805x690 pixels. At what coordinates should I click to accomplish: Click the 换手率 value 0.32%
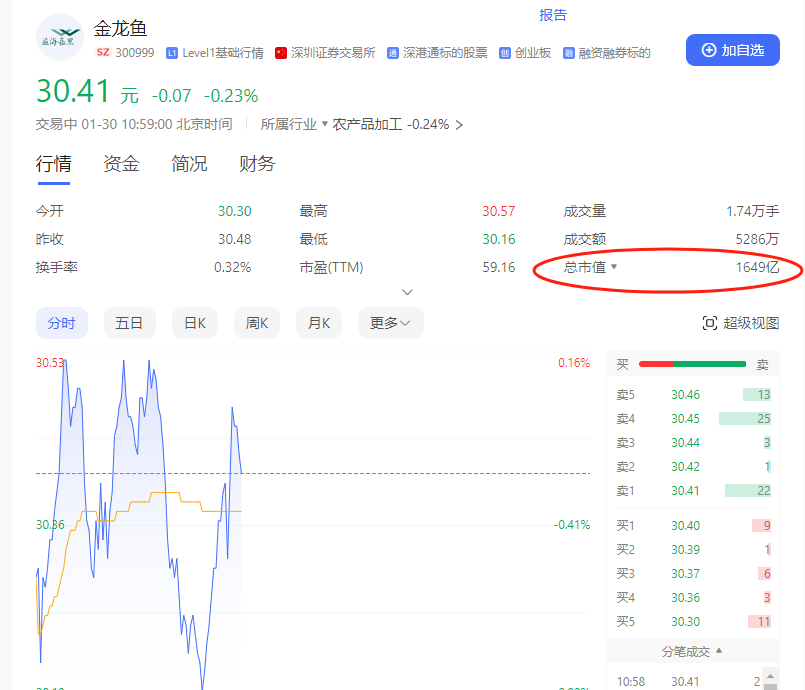[233, 267]
